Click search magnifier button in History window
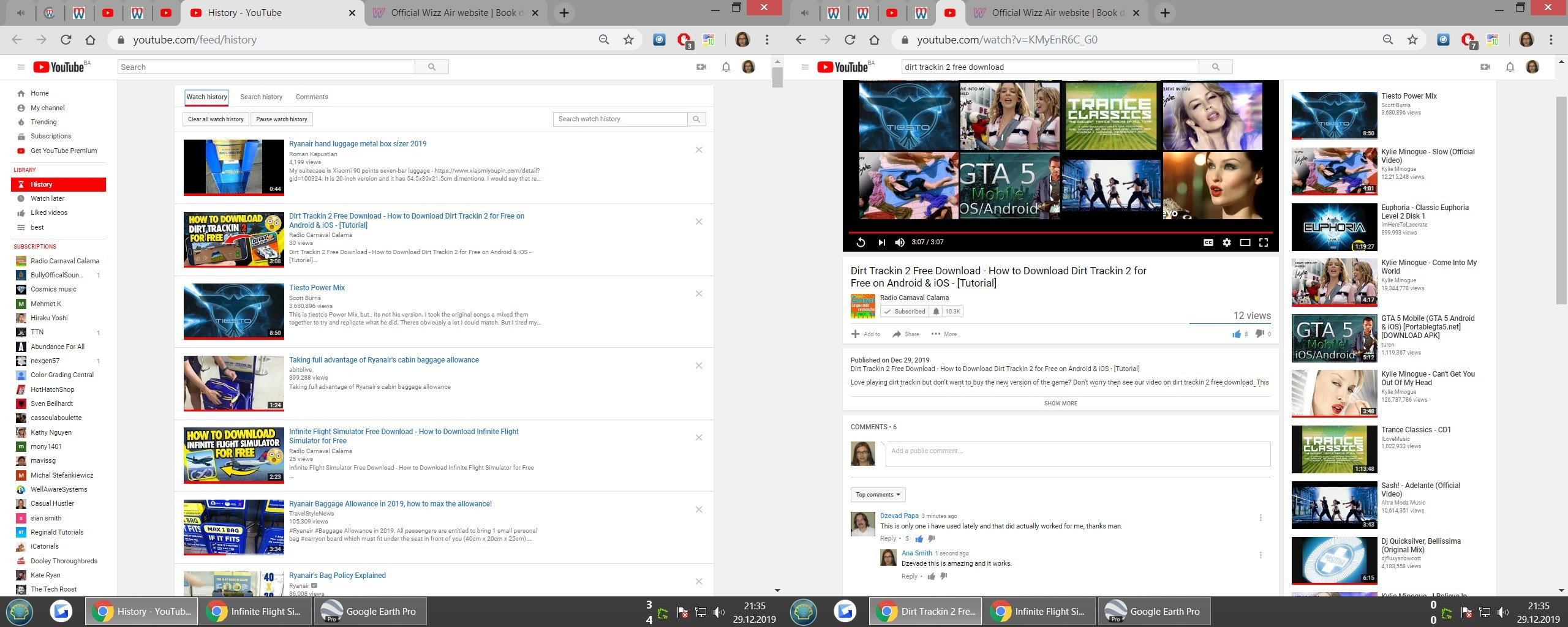1568x627 pixels. pos(432,67)
